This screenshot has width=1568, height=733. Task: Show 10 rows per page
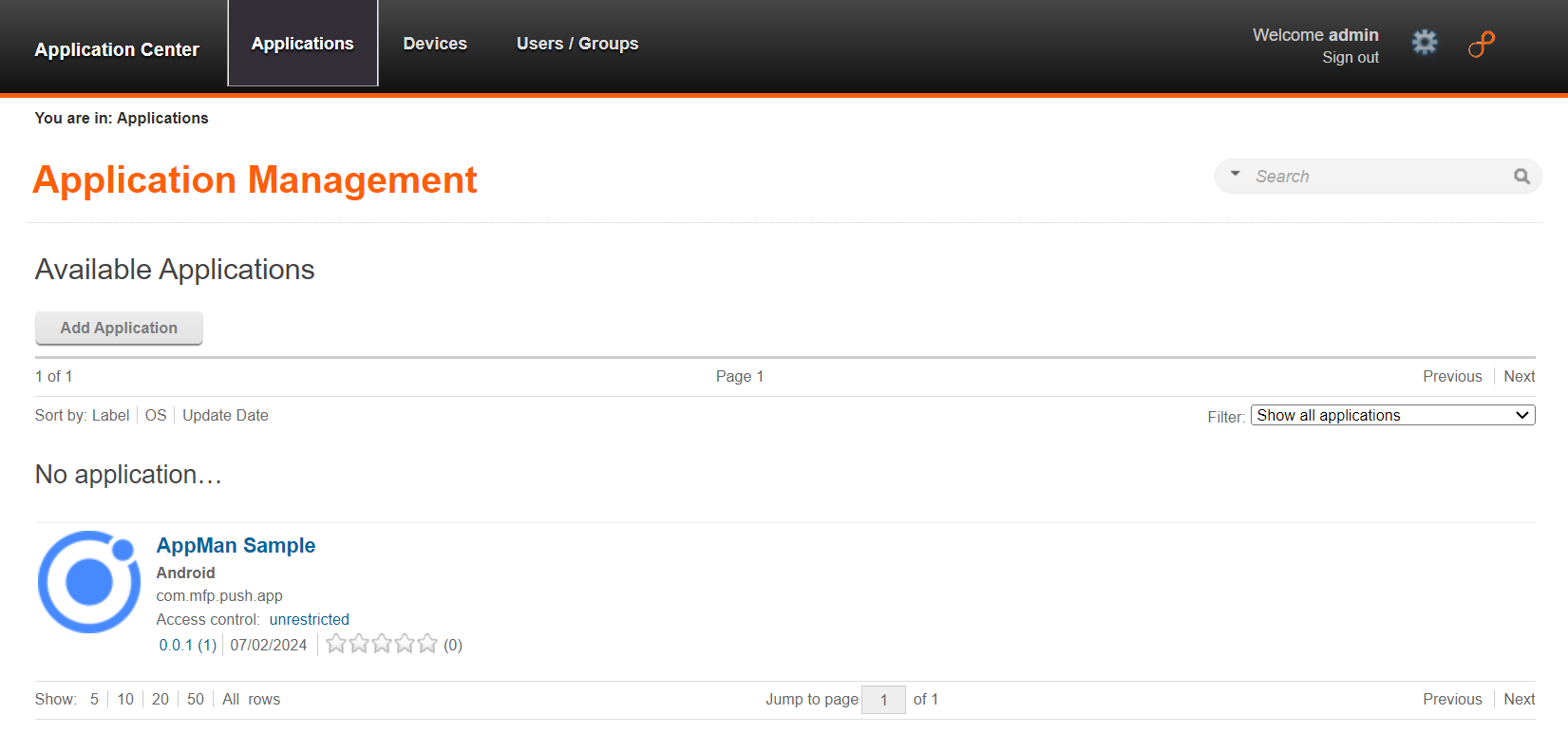[125, 700]
